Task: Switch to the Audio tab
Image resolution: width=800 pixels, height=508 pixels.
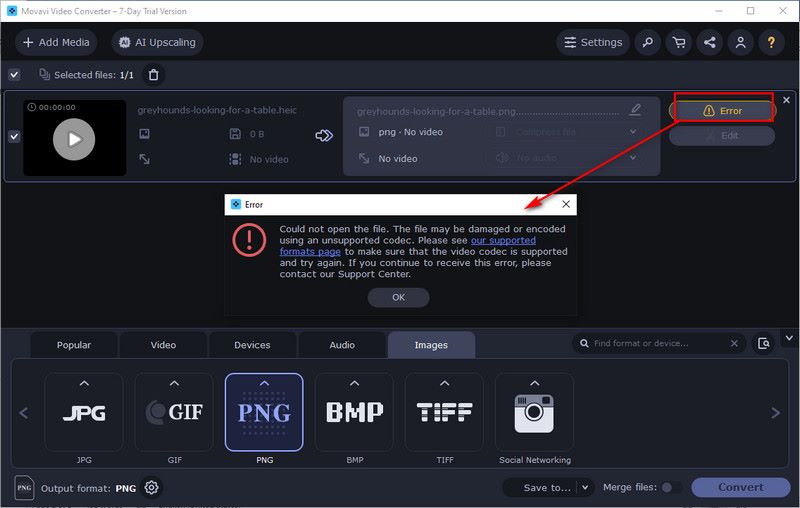Action: pyautogui.click(x=342, y=345)
